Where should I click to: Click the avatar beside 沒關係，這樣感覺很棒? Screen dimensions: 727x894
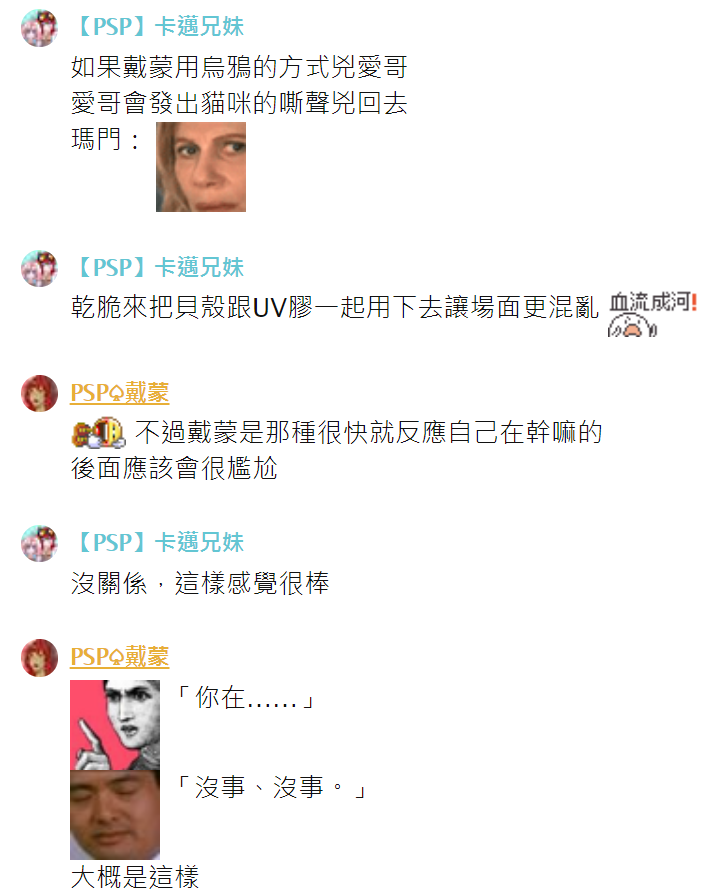[x=39, y=543]
